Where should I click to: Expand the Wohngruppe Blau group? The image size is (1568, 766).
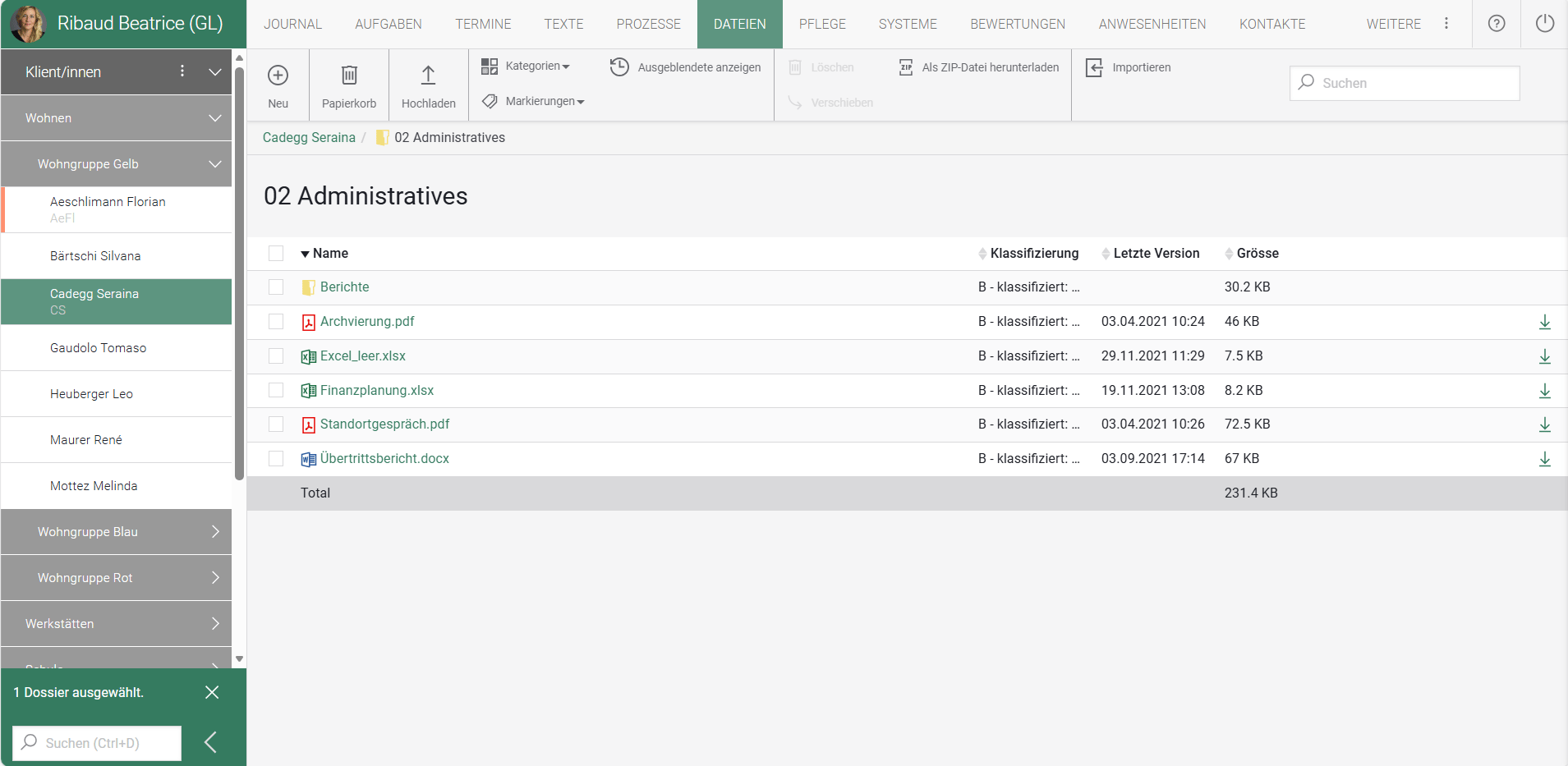(116, 532)
